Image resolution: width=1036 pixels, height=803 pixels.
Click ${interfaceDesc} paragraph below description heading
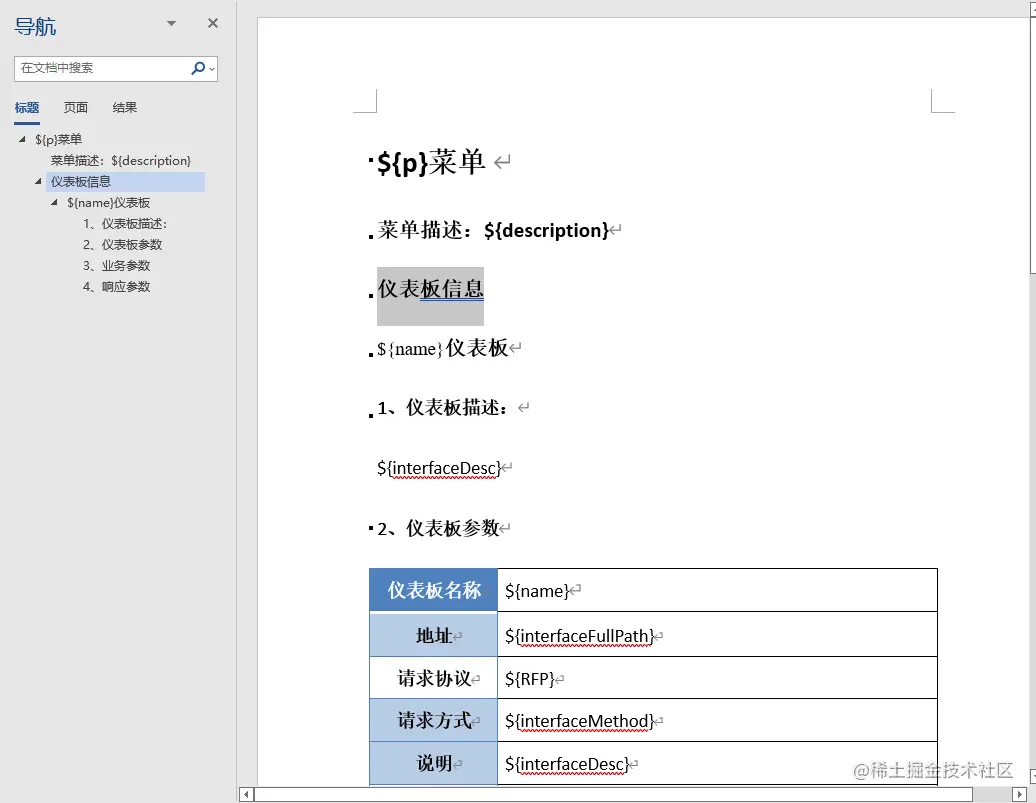[439, 468]
